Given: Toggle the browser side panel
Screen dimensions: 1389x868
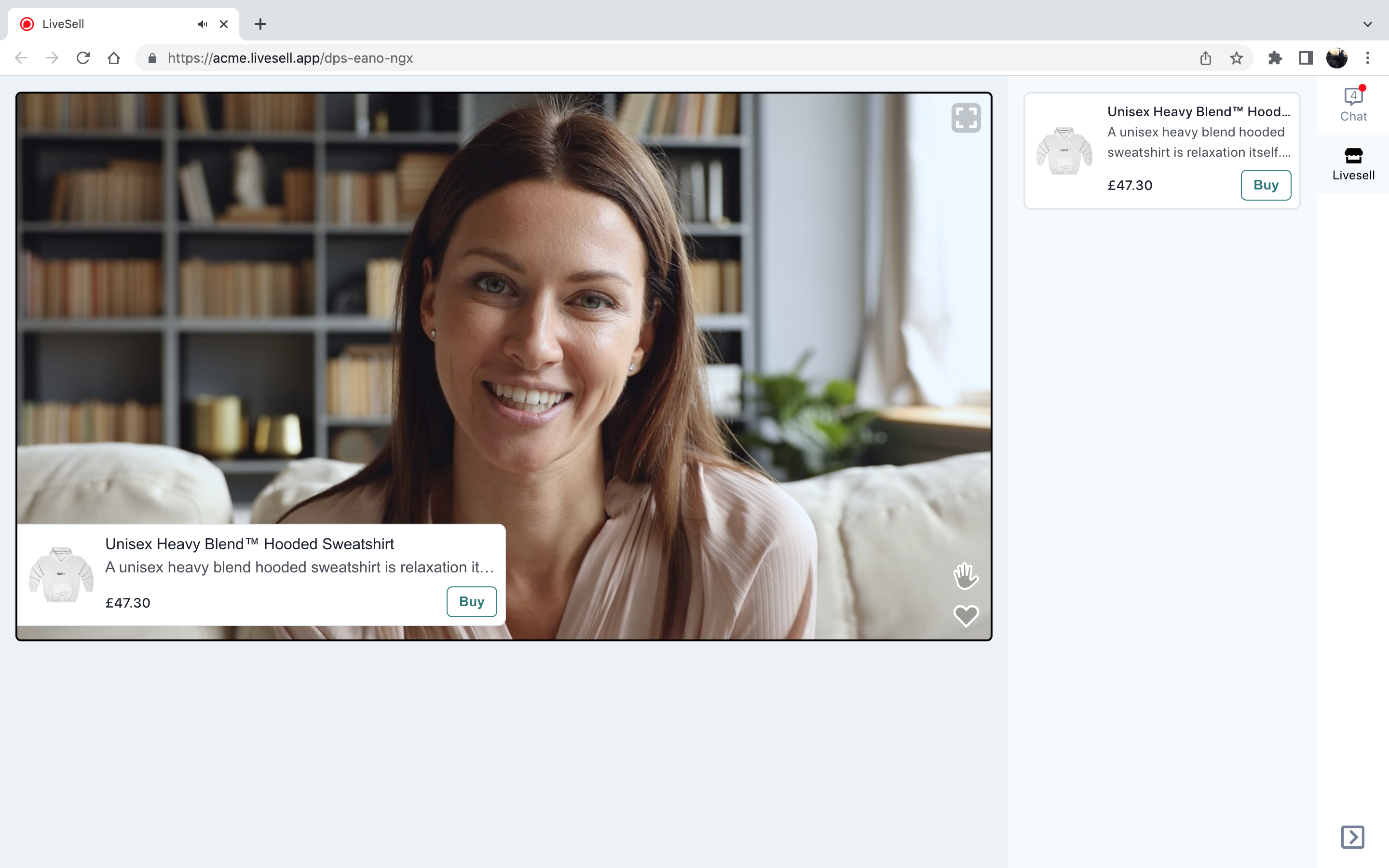Looking at the screenshot, I should coord(1306,58).
